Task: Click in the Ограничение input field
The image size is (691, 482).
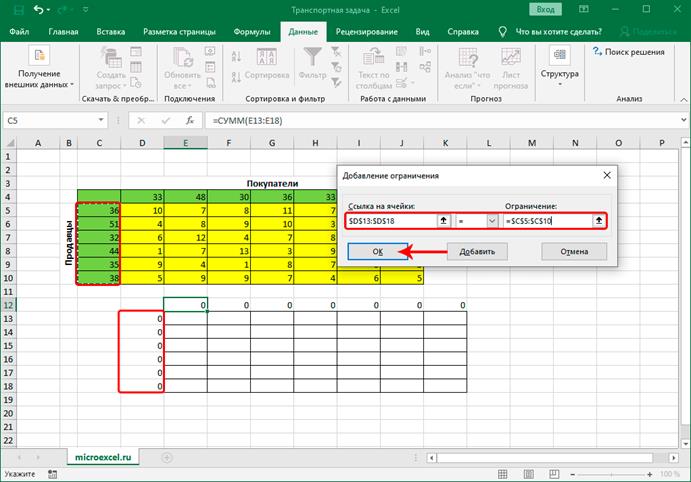Action: (x=548, y=221)
